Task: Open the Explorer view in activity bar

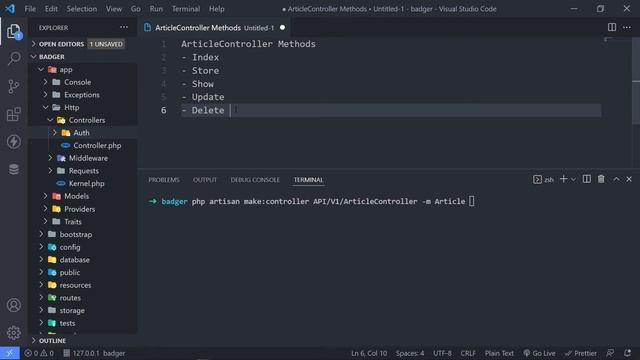Action: coord(14,32)
